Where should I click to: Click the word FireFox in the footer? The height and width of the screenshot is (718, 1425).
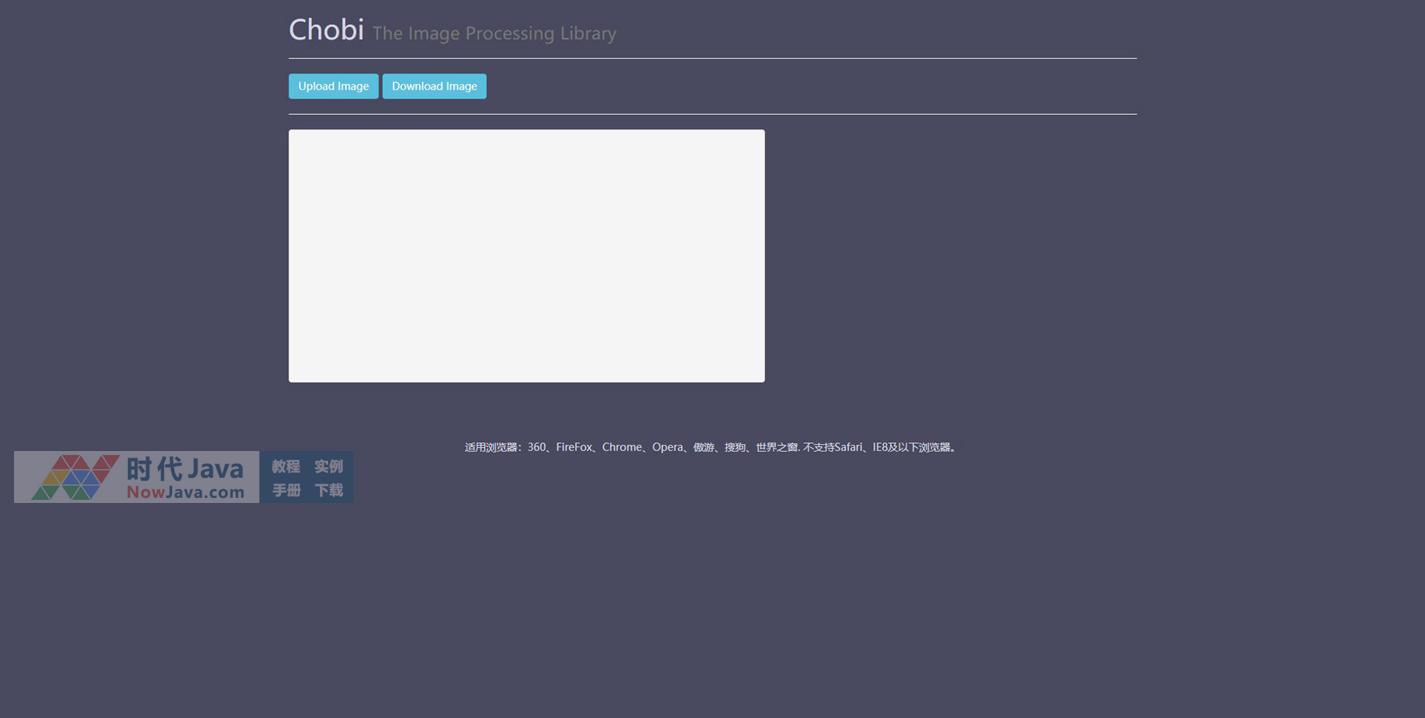[x=574, y=447]
